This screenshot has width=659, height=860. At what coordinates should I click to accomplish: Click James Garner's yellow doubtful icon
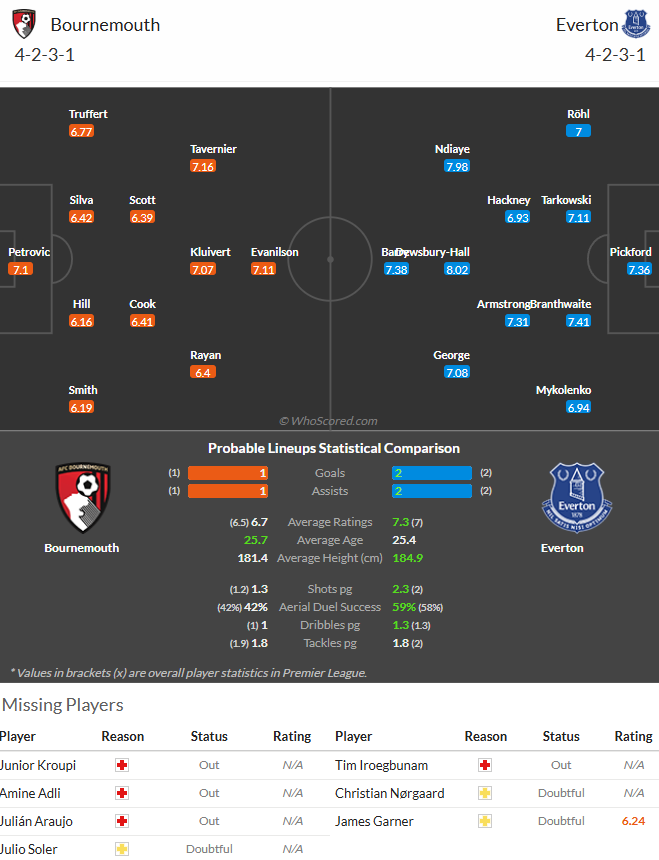(485, 821)
